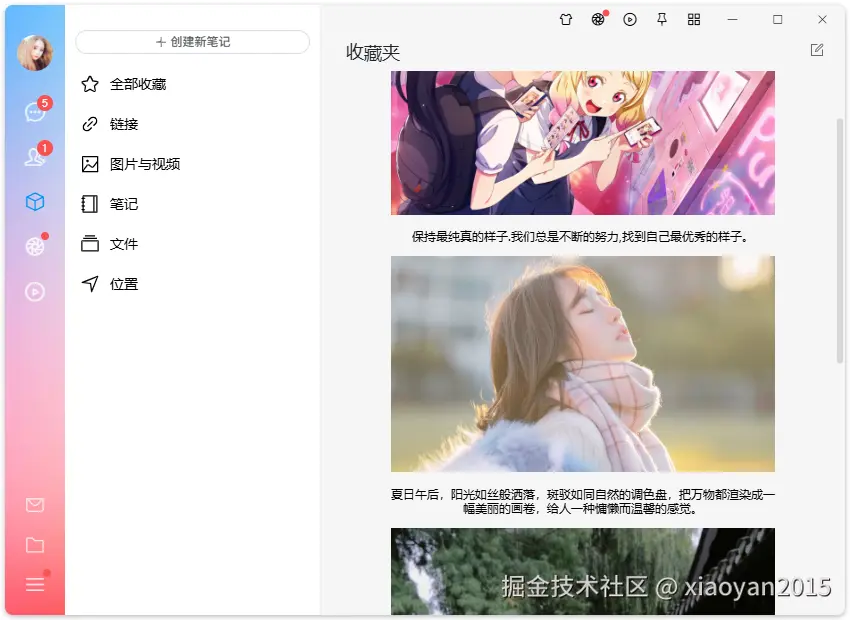Click the favorites list vertical scrollbar
The image size is (850, 620).
(840, 241)
